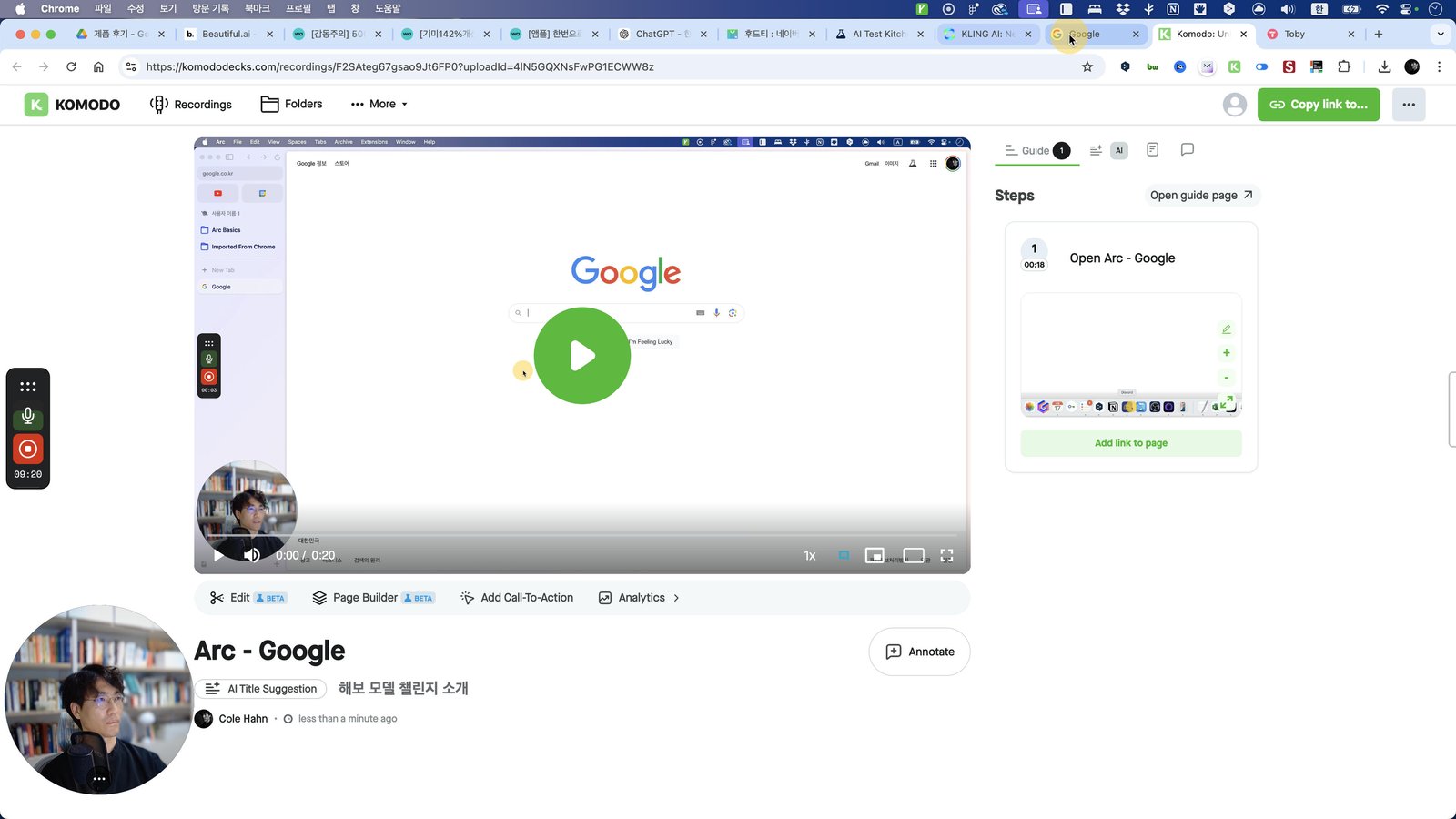Open the AI summary tab
1456x819 pixels.
point(1108,151)
